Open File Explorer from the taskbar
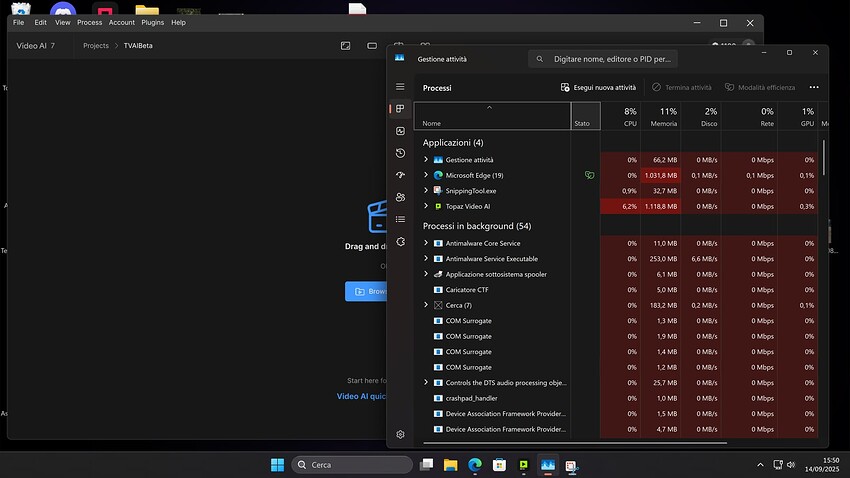 (x=450, y=464)
